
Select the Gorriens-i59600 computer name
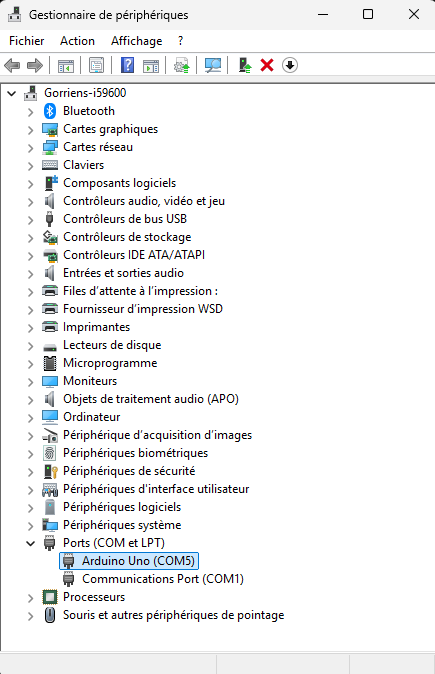pos(85,93)
